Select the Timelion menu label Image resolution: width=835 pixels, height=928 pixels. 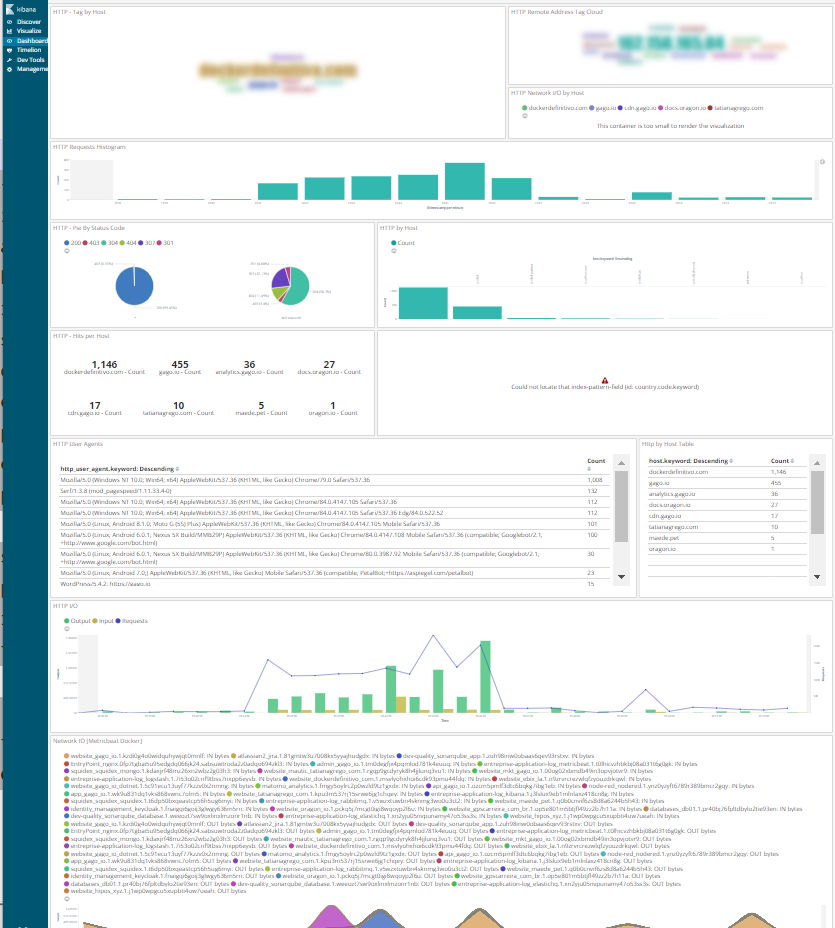[29, 50]
